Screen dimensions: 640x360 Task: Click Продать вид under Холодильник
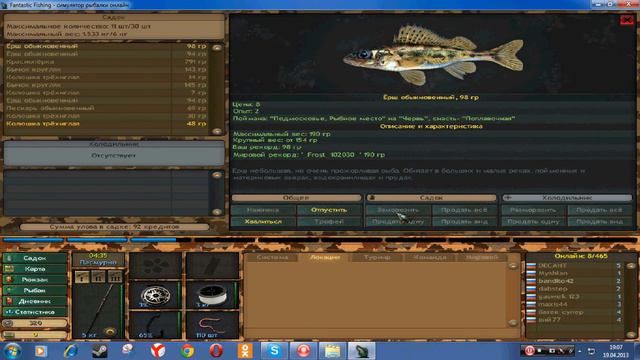[x=599, y=221]
